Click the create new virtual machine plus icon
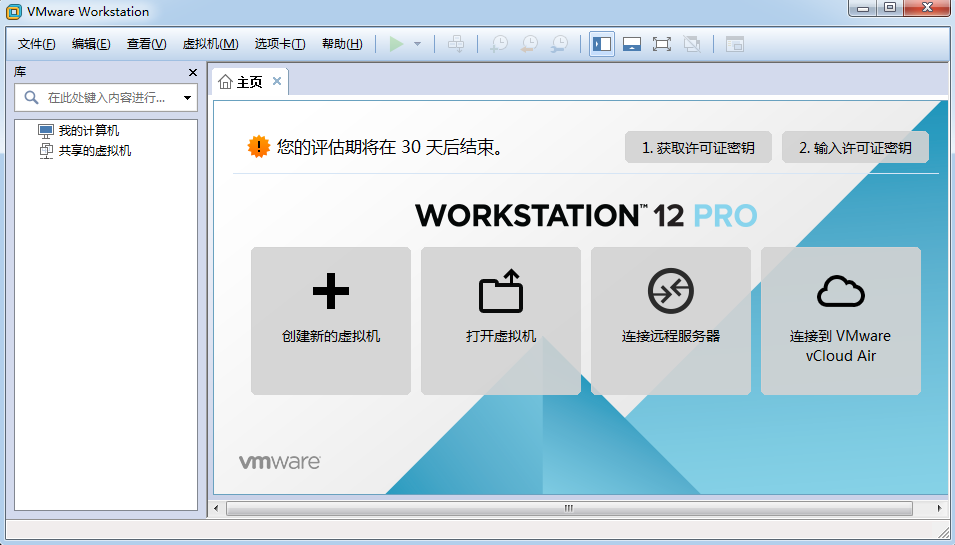 point(330,292)
